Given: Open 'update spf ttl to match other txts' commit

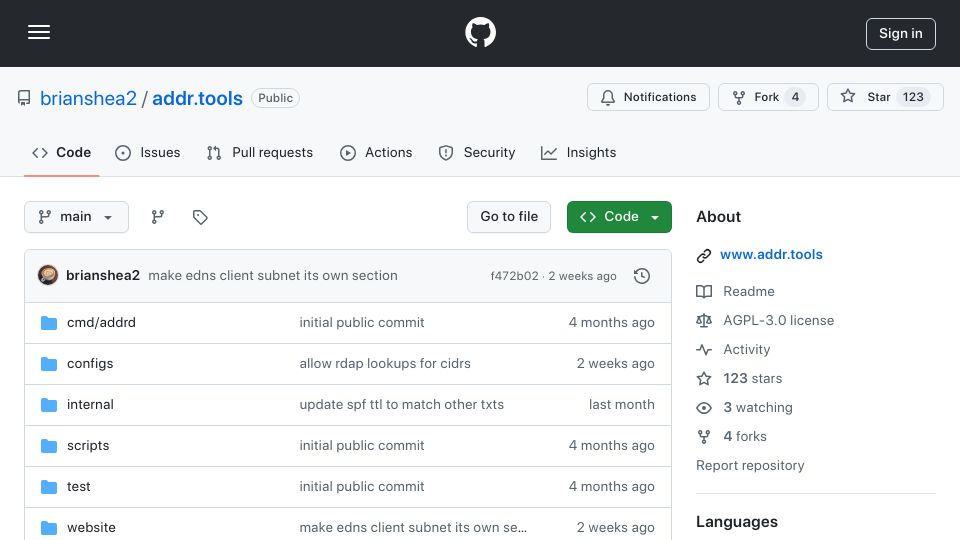Looking at the screenshot, I should click(402, 405).
